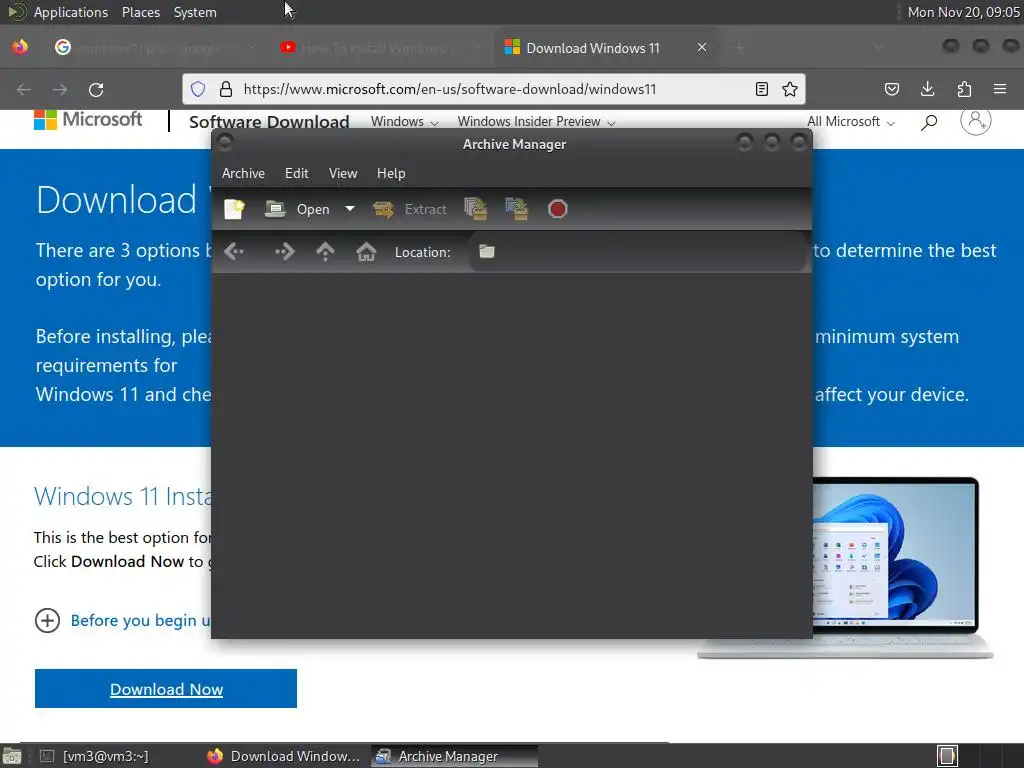Open the System menu in top panel
Image resolution: width=1024 pixels, height=768 pixels.
click(195, 12)
